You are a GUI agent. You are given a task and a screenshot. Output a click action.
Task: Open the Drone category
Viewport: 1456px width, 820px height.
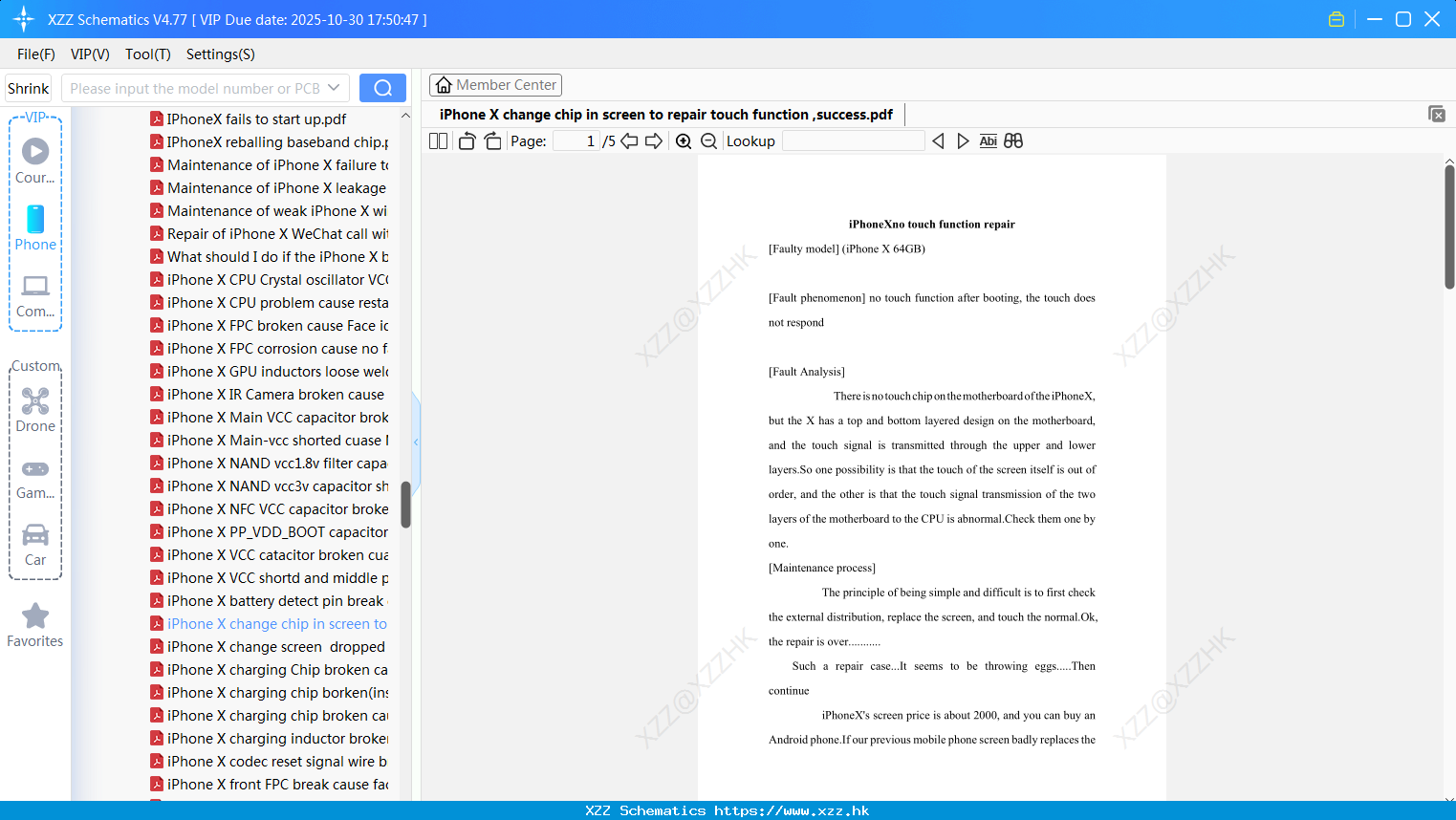(35, 410)
